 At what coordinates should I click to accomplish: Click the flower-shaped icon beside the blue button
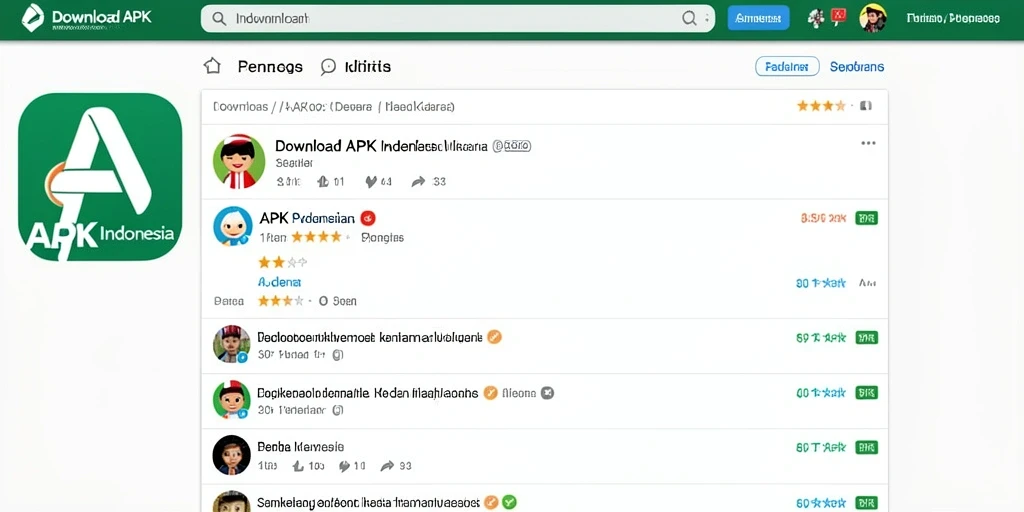816,18
